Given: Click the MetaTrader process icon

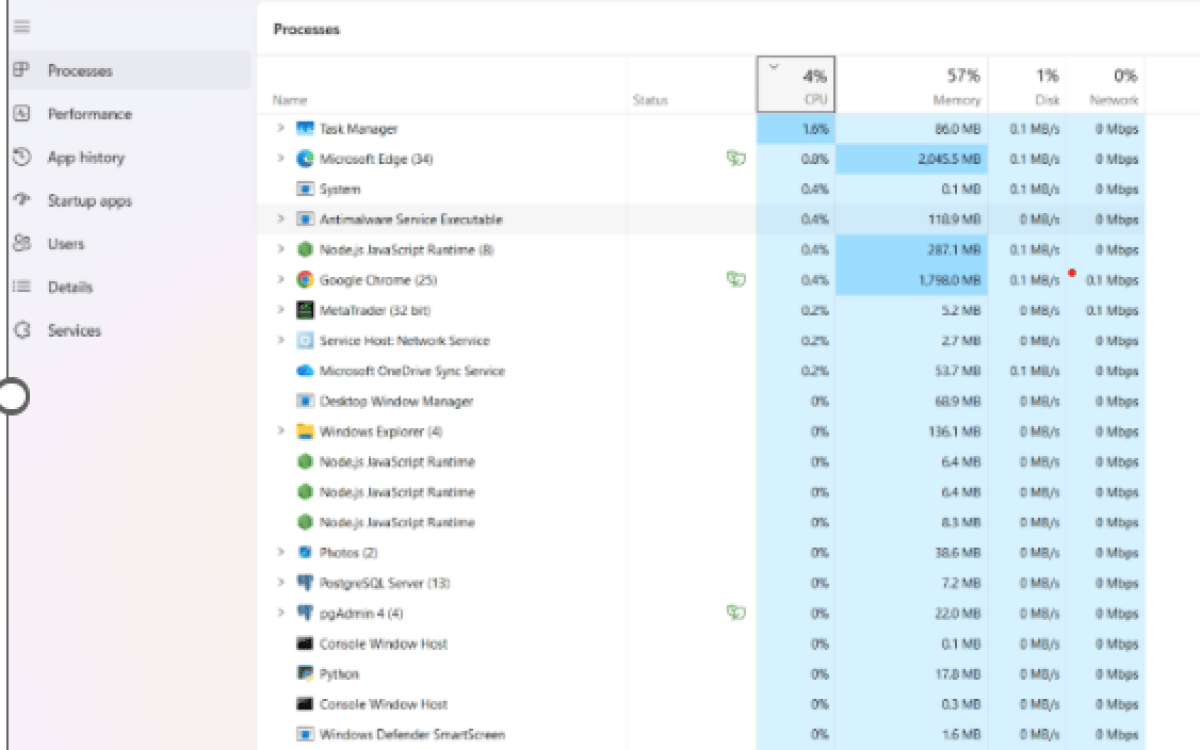Looking at the screenshot, I should click(305, 310).
